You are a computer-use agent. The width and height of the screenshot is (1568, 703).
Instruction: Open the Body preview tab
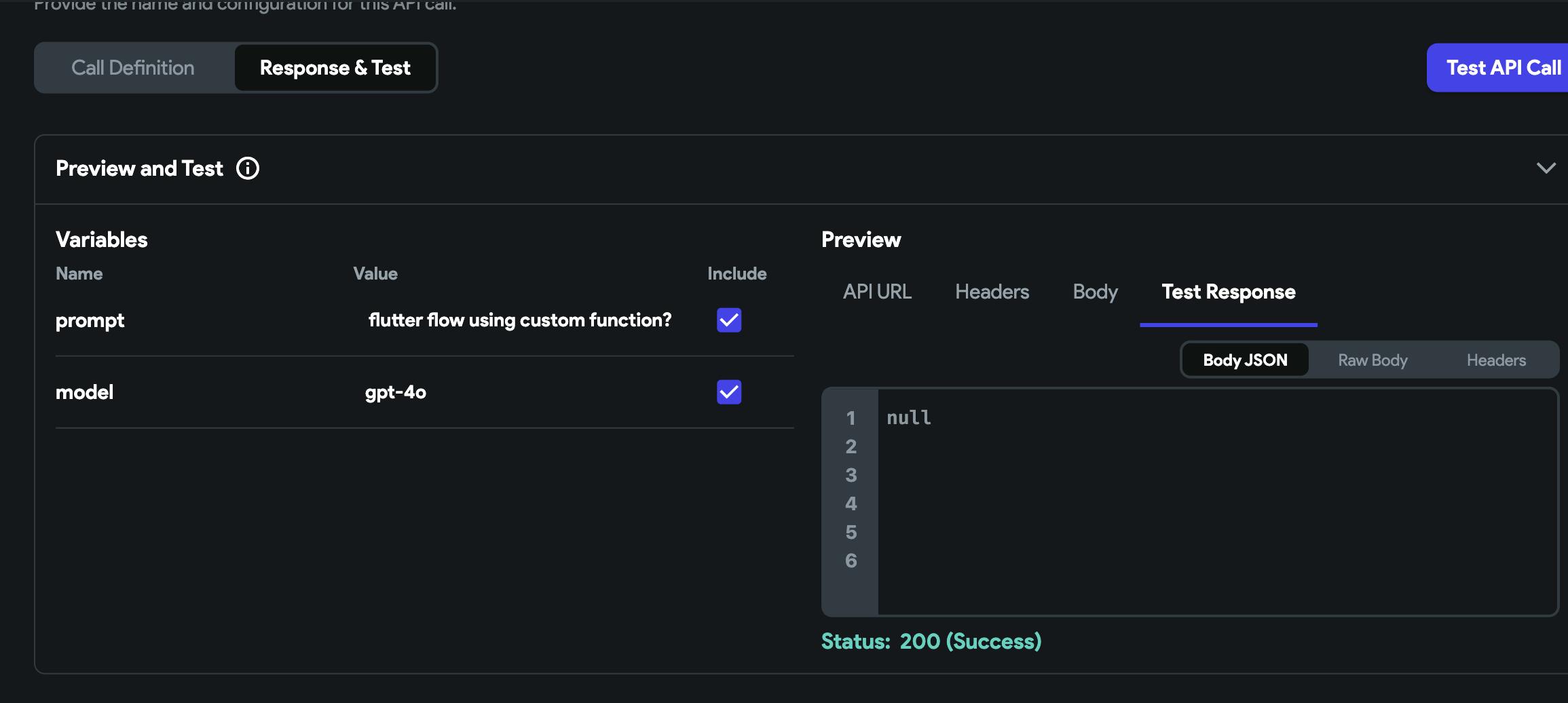pos(1095,292)
